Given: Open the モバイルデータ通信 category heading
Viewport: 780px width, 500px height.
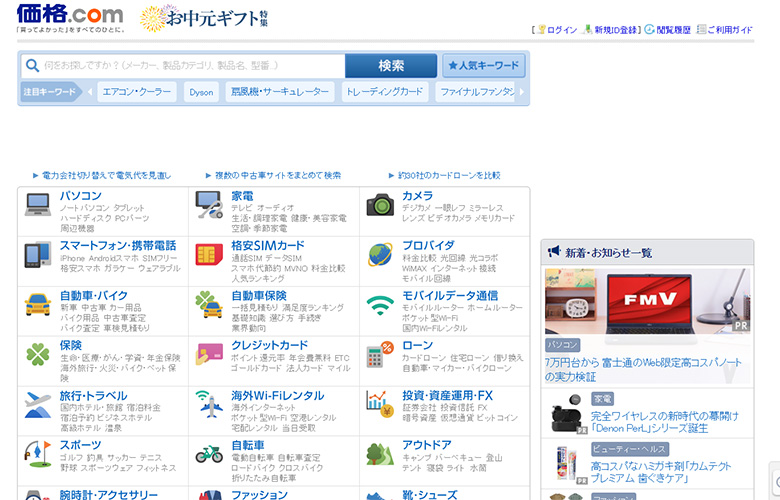Looking at the screenshot, I should [450, 296].
